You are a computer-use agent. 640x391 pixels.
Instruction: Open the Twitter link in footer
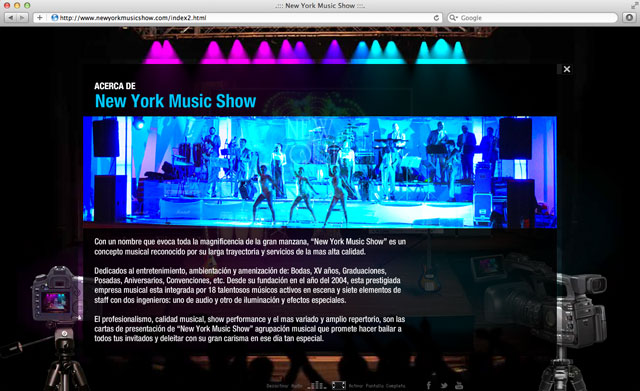[444, 385]
